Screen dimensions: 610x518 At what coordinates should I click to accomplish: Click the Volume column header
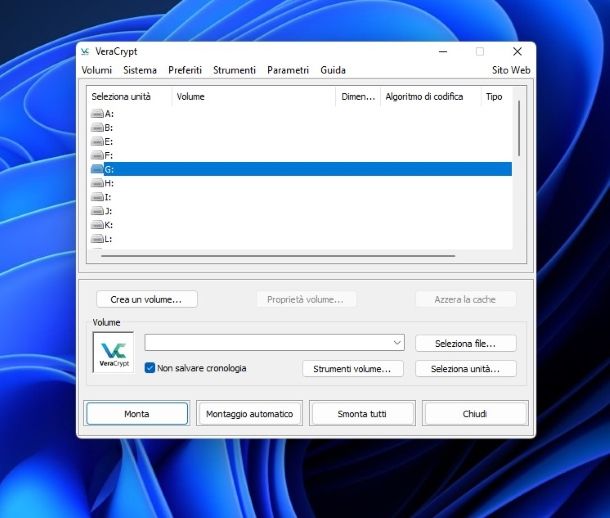(254, 96)
